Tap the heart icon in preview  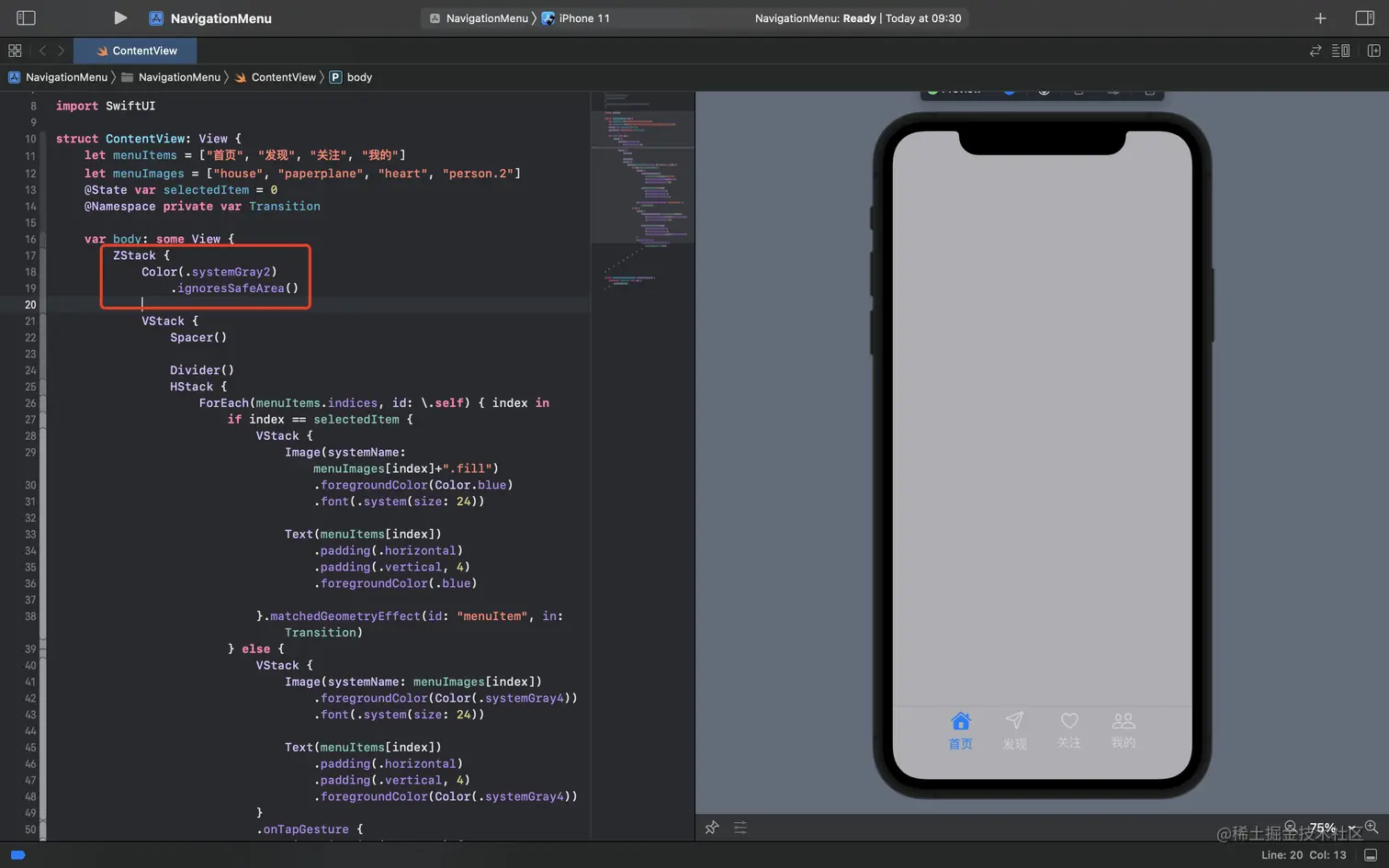click(x=1069, y=721)
